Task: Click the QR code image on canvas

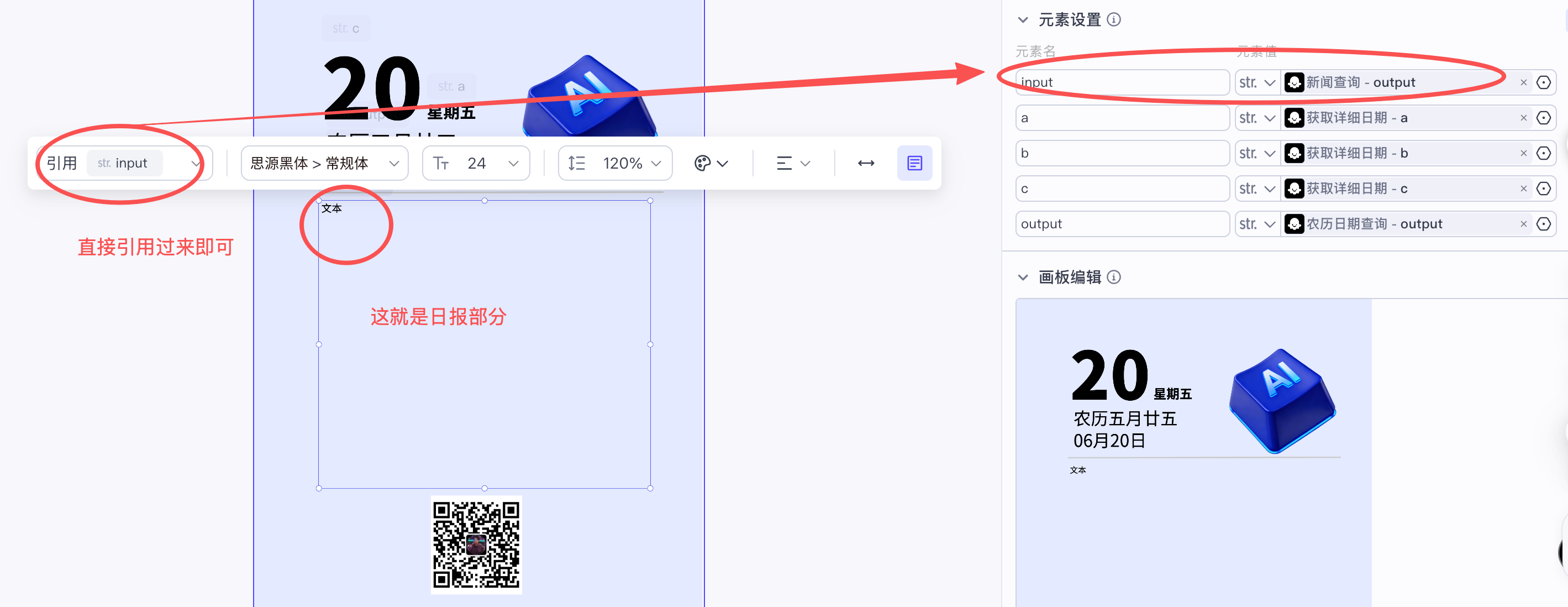Action: [476, 545]
